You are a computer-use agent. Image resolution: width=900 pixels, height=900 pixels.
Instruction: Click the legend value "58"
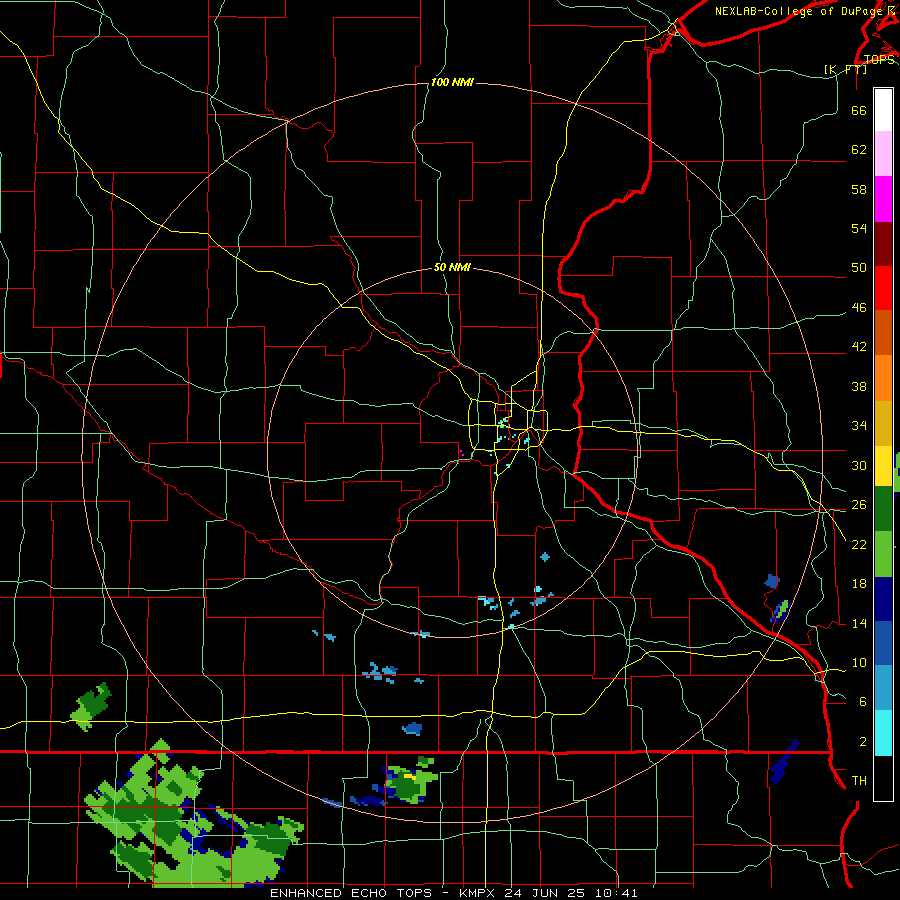click(x=859, y=189)
